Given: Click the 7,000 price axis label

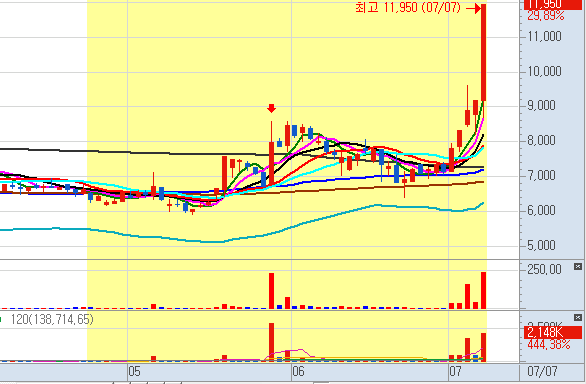Looking at the screenshot, I should pyautogui.click(x=541, y=175).
